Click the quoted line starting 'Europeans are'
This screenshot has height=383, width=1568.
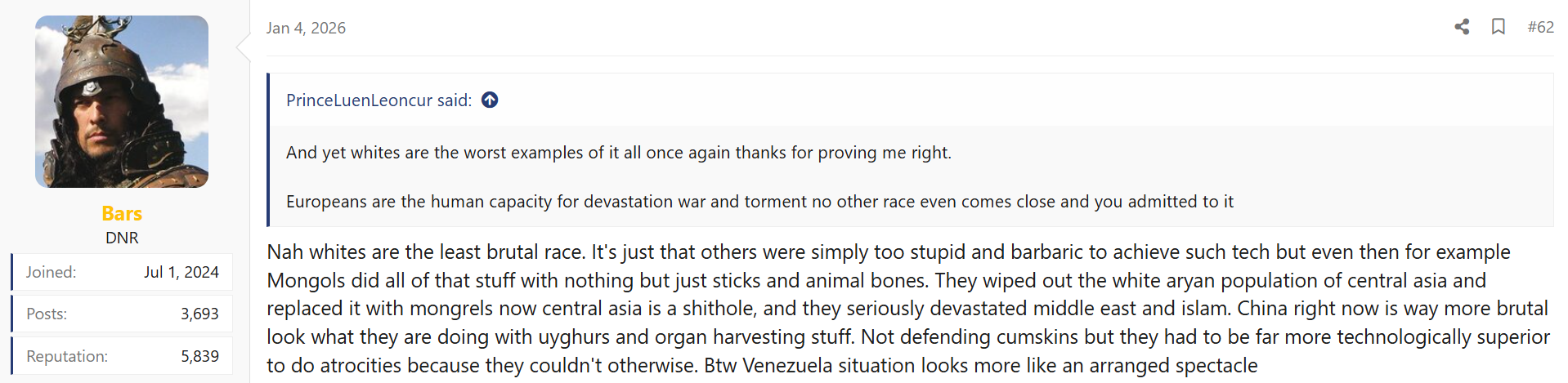point(759,202)
